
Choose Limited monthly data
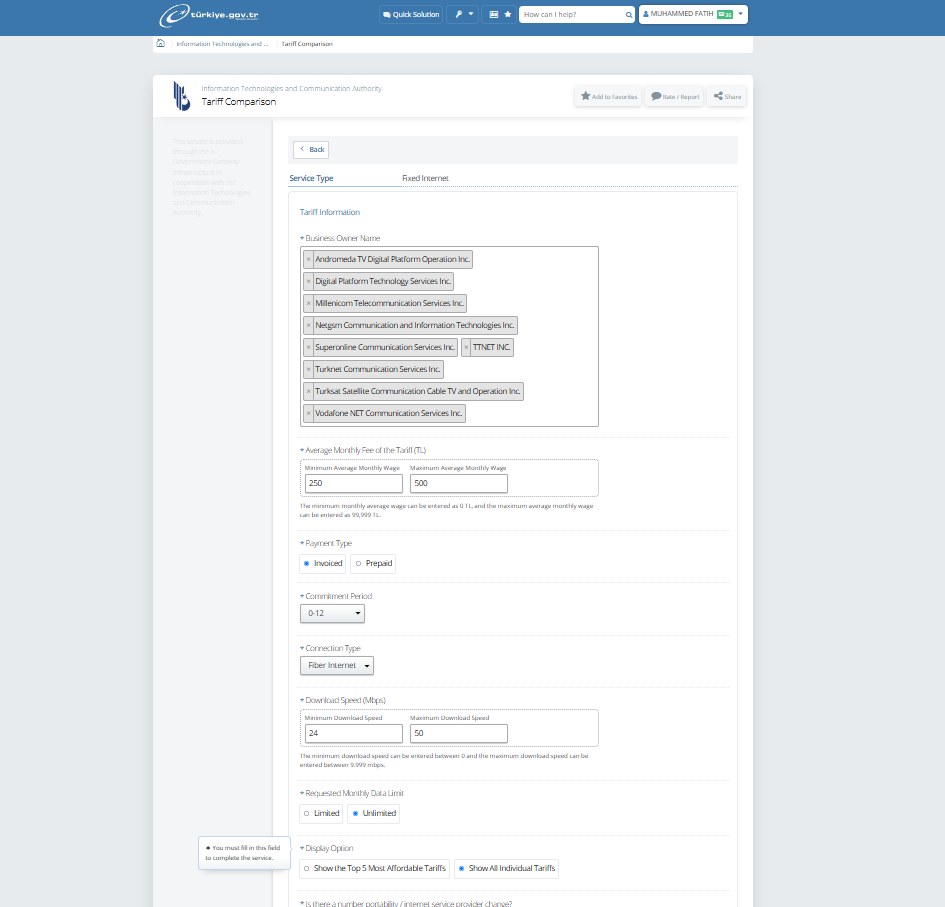click(321, 814)
